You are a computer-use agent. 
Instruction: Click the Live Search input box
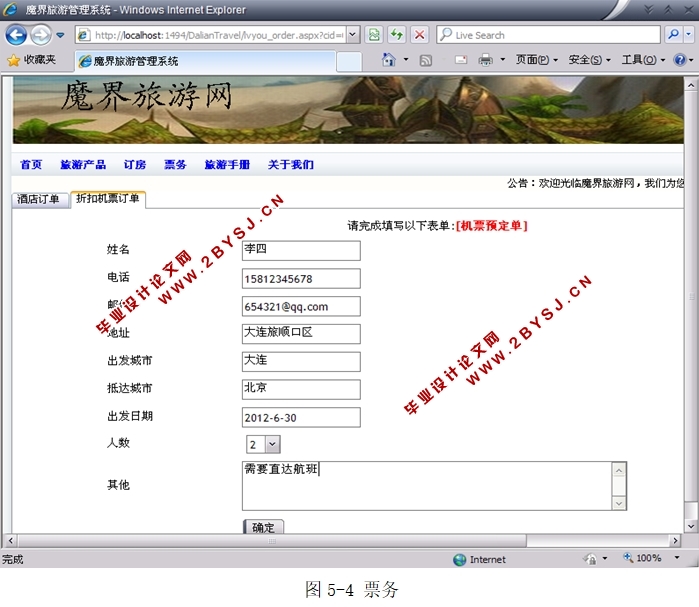(x=548, y=35)
